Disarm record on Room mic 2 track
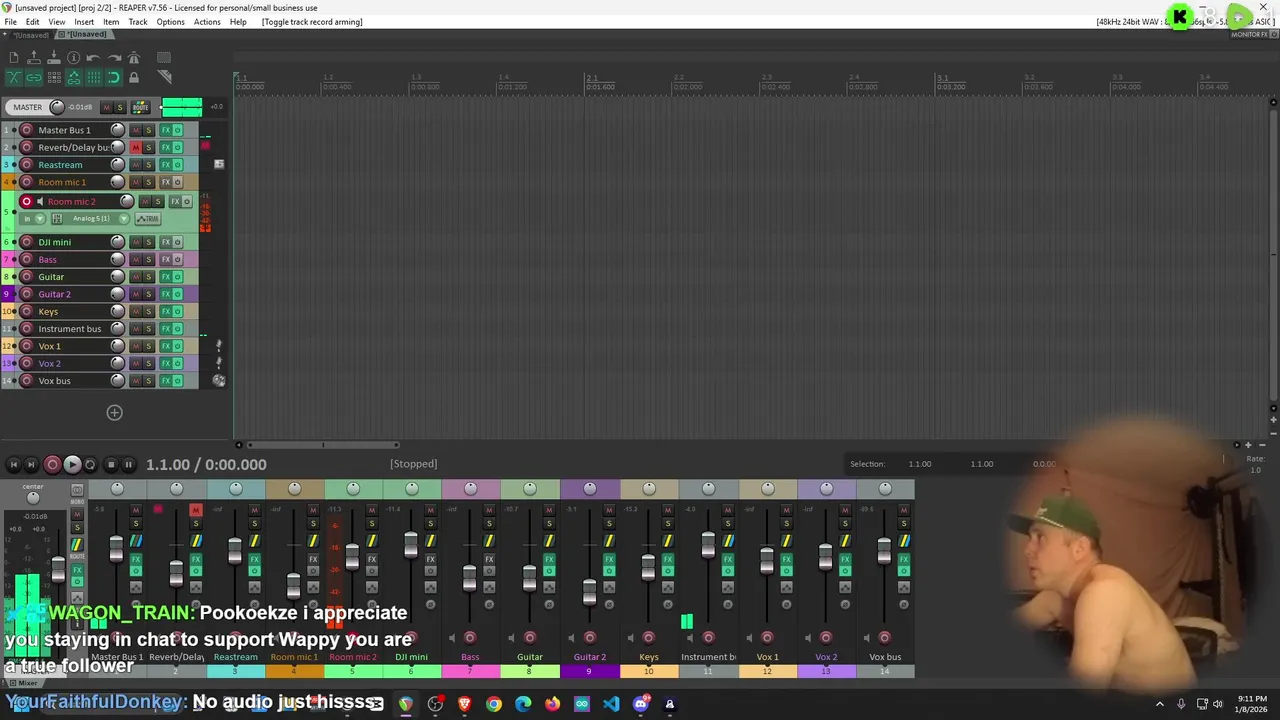This screenshot has width=1280, height=720. point(27,202)
